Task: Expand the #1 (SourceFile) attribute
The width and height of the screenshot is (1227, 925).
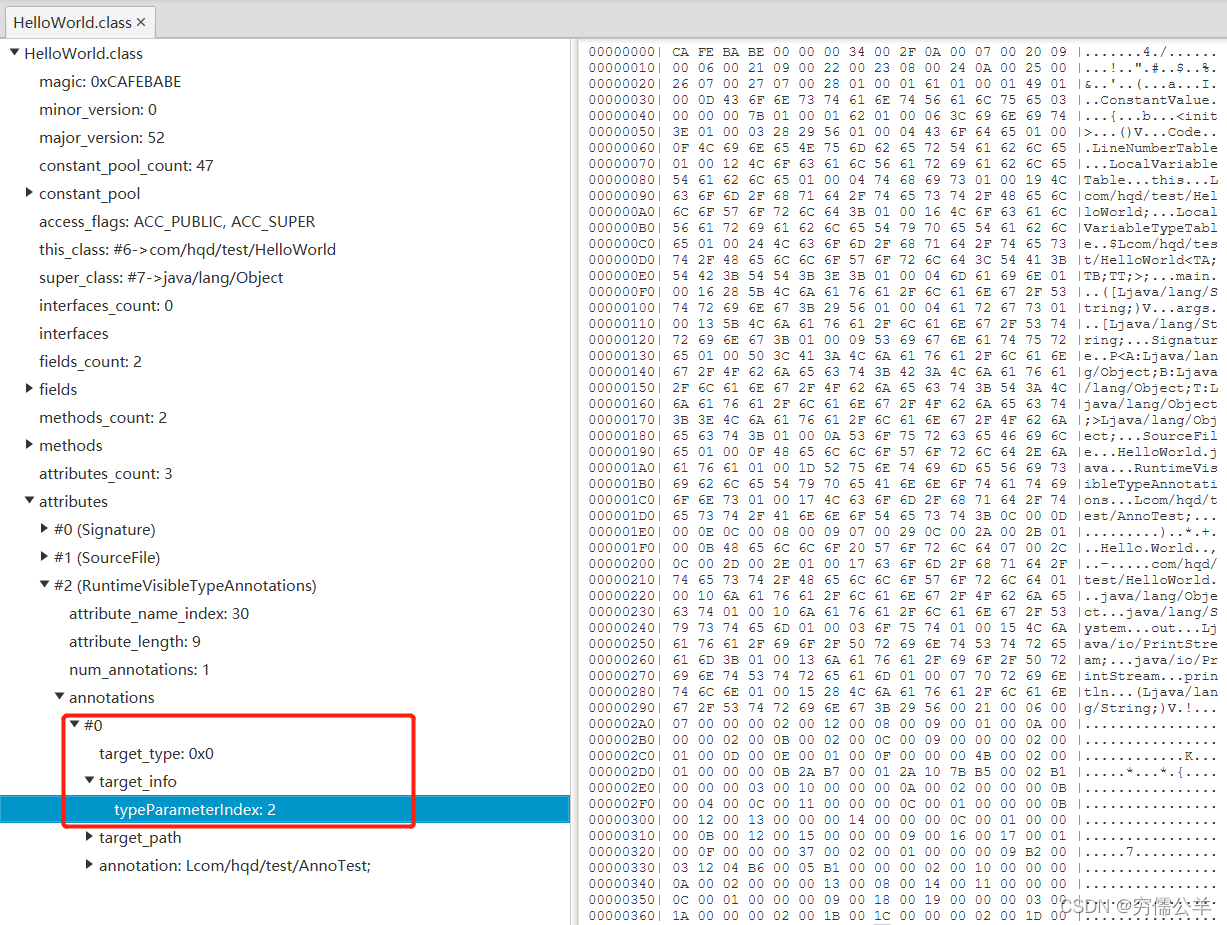Action: click(x=44, y=557)
